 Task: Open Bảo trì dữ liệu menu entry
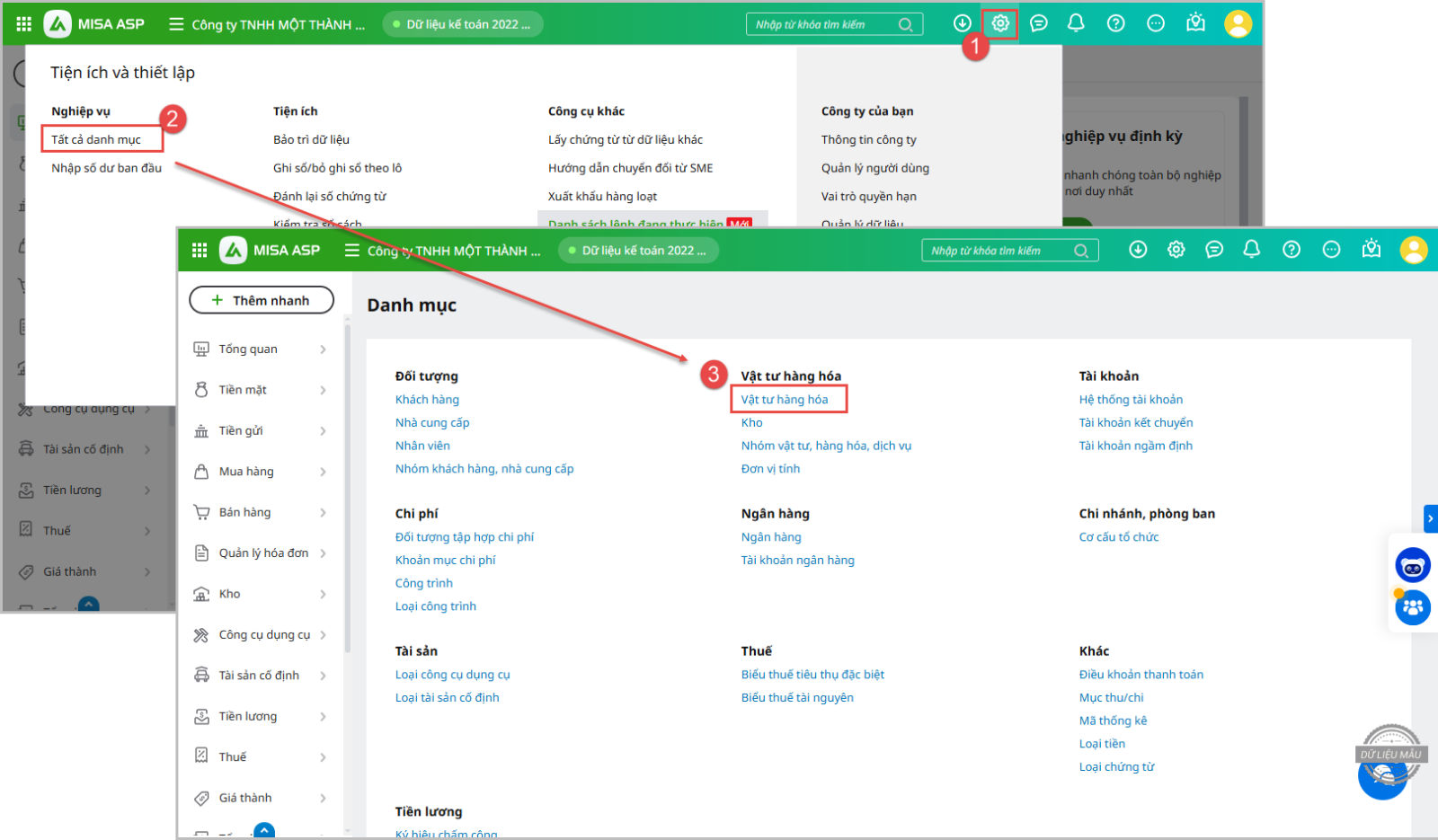[311, 139]
